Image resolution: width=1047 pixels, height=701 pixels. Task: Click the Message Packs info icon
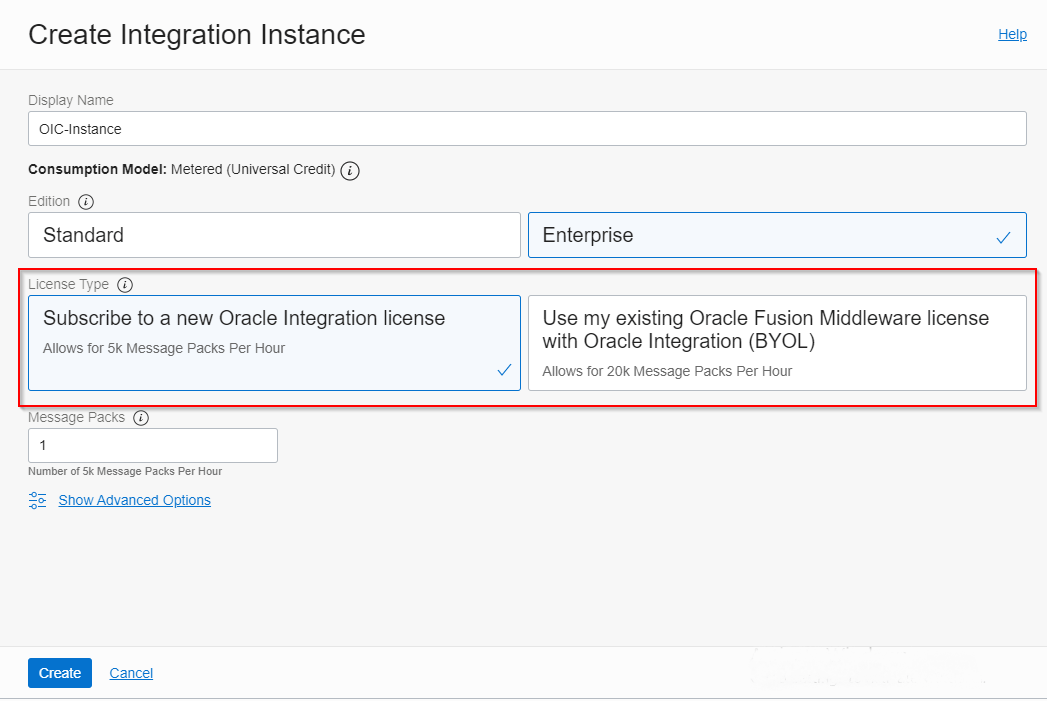click(141, 418)
